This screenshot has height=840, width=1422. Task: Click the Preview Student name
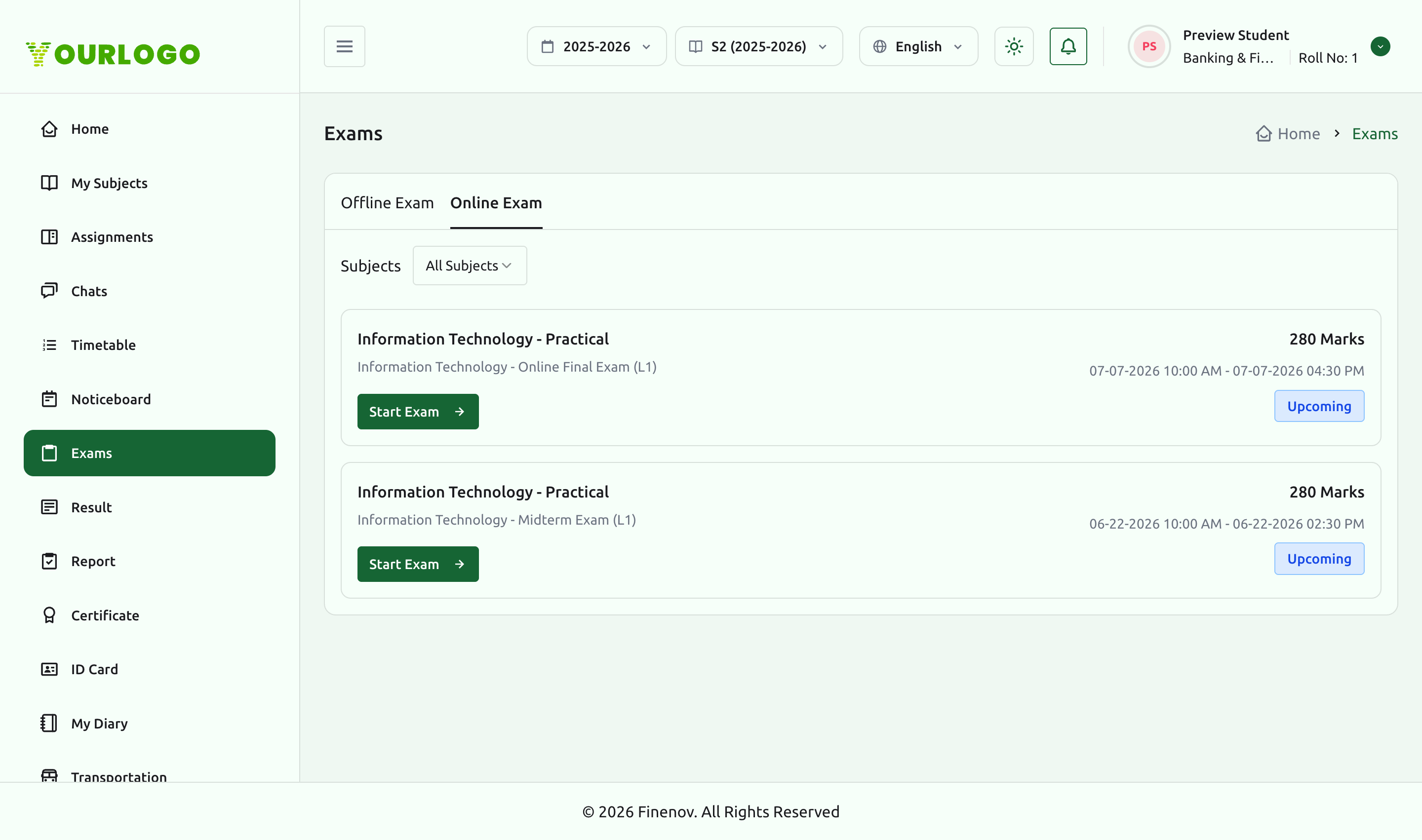point(1236,35)
